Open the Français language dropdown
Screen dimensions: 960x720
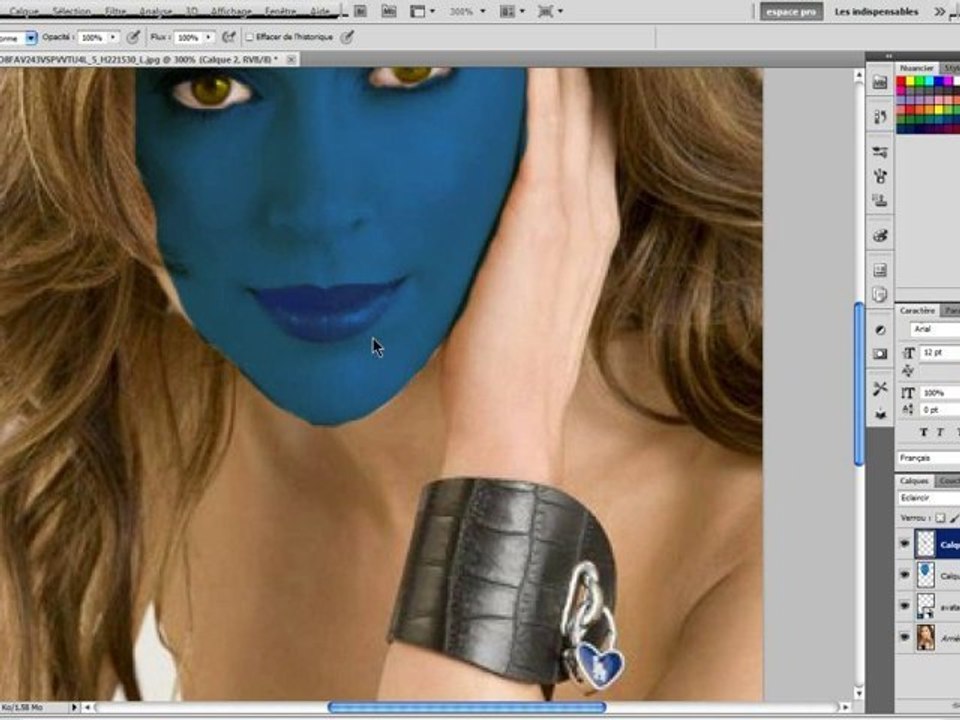coord(929,458)
